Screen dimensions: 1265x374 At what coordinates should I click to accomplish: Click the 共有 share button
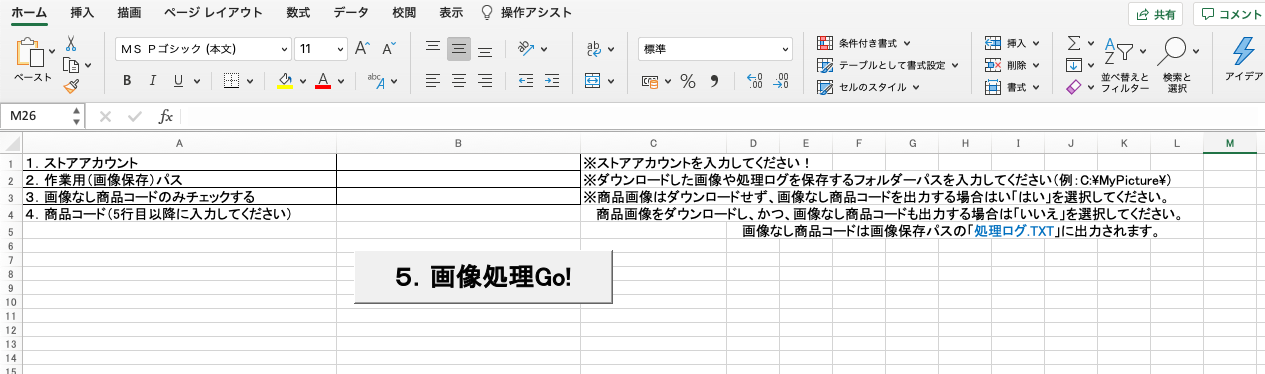pos(1156,14)
